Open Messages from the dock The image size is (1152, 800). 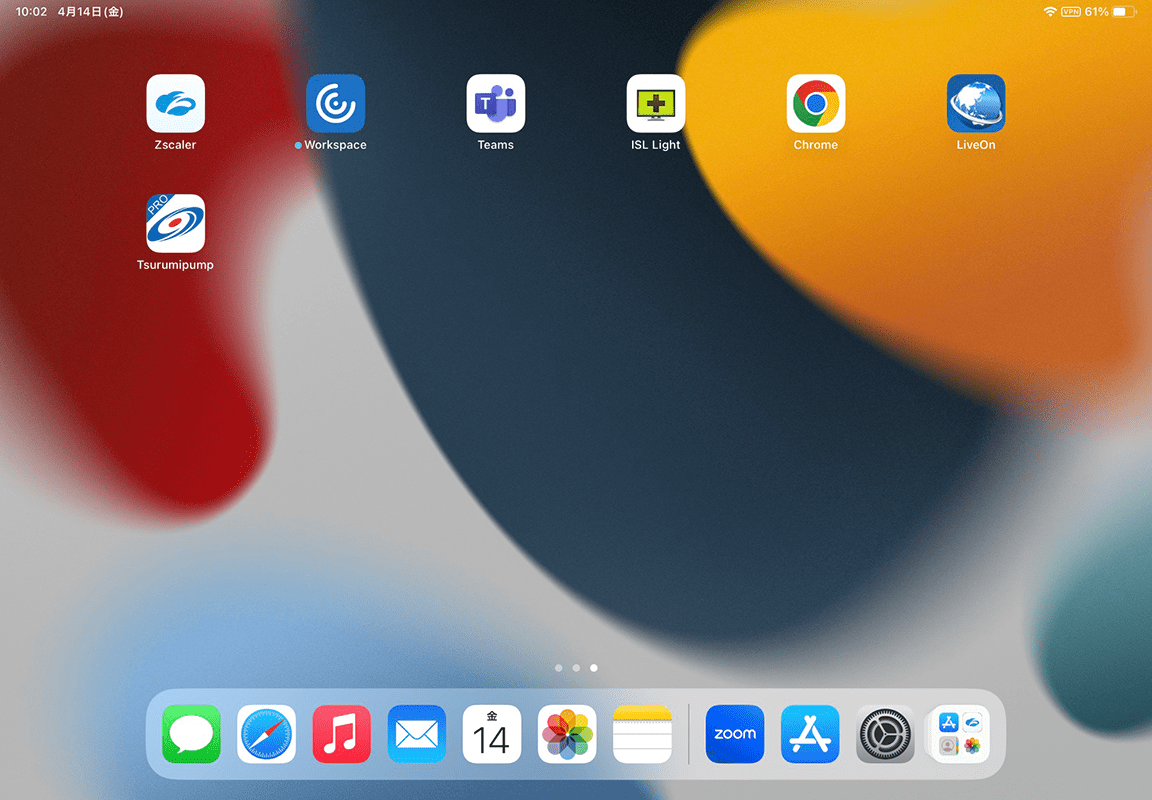tap(191, 734)
